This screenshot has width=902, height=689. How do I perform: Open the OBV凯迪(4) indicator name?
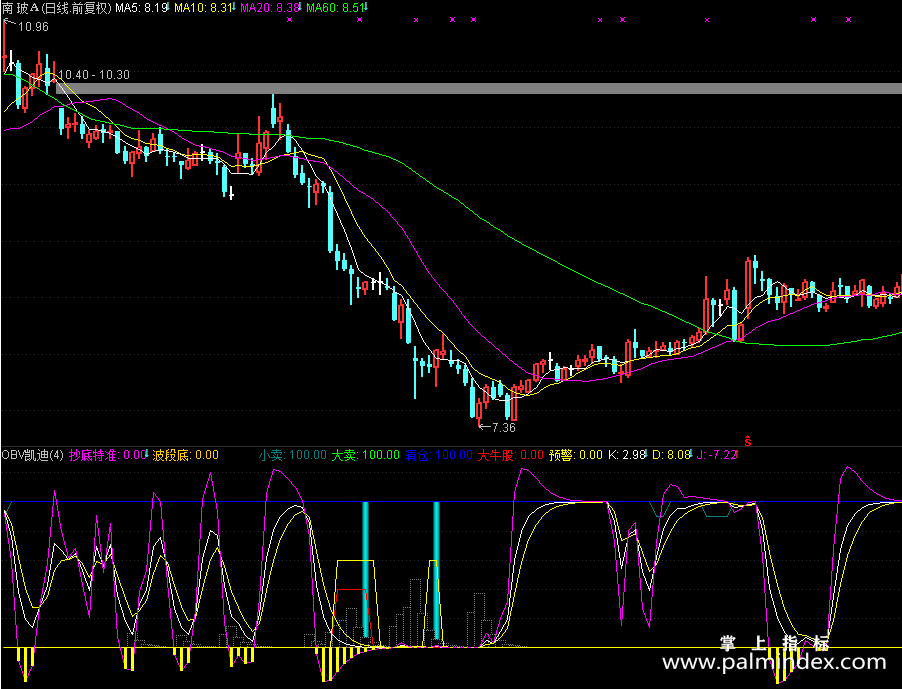click(x=33, y=455)
